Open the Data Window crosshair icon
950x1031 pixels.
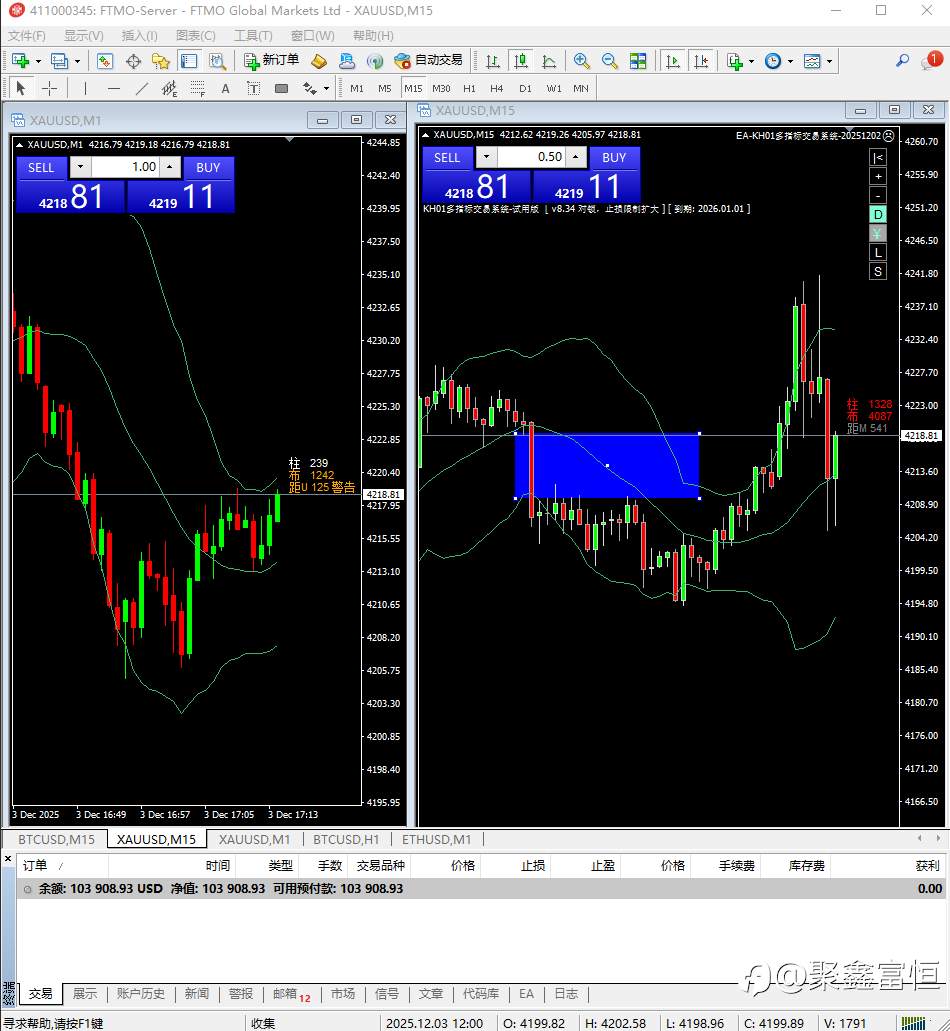coord(133,61)
